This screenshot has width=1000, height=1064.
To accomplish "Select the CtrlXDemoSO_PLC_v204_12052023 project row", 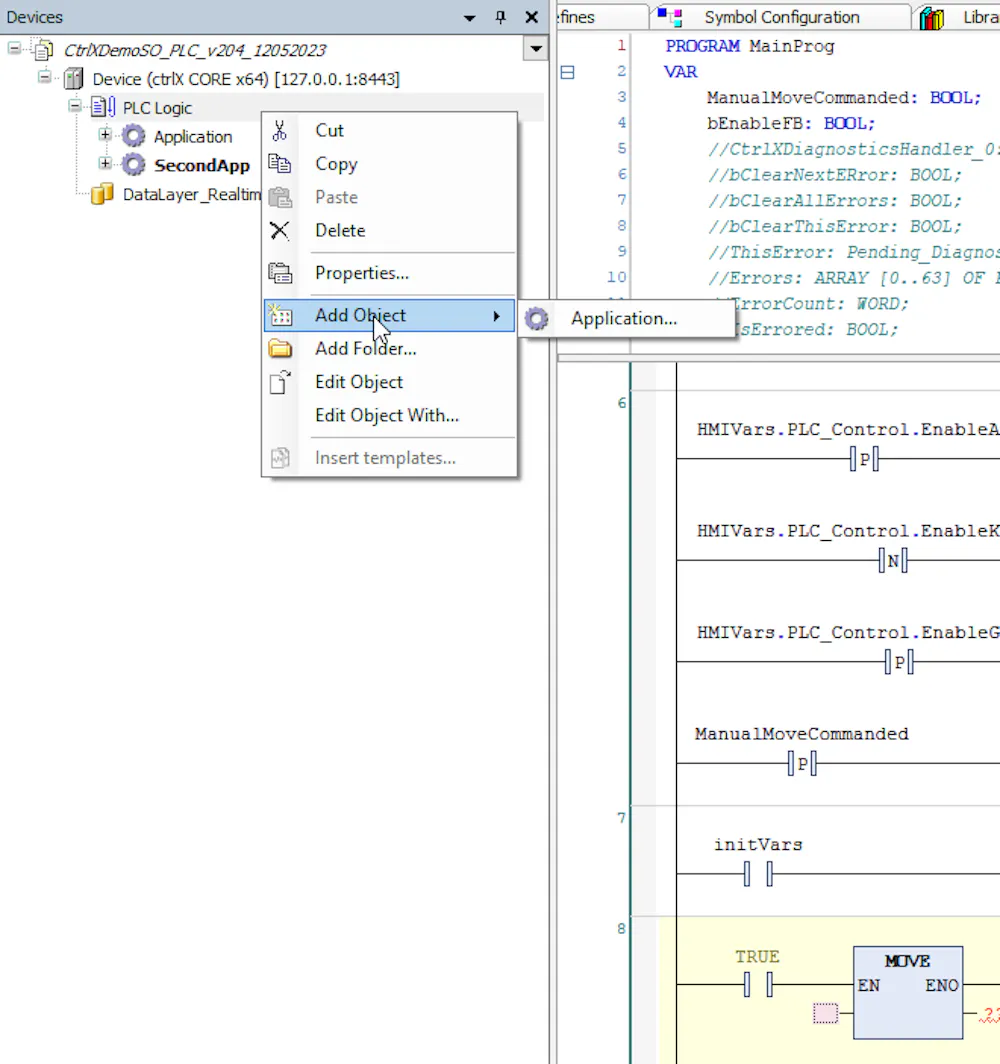I will coord(195,50).
